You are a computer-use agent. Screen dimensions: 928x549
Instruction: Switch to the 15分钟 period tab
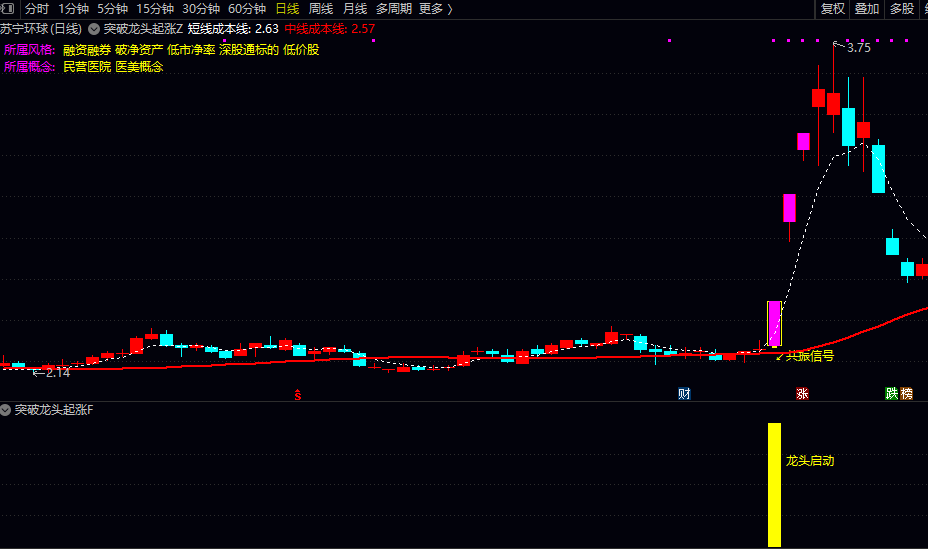[x=155, y=9]
